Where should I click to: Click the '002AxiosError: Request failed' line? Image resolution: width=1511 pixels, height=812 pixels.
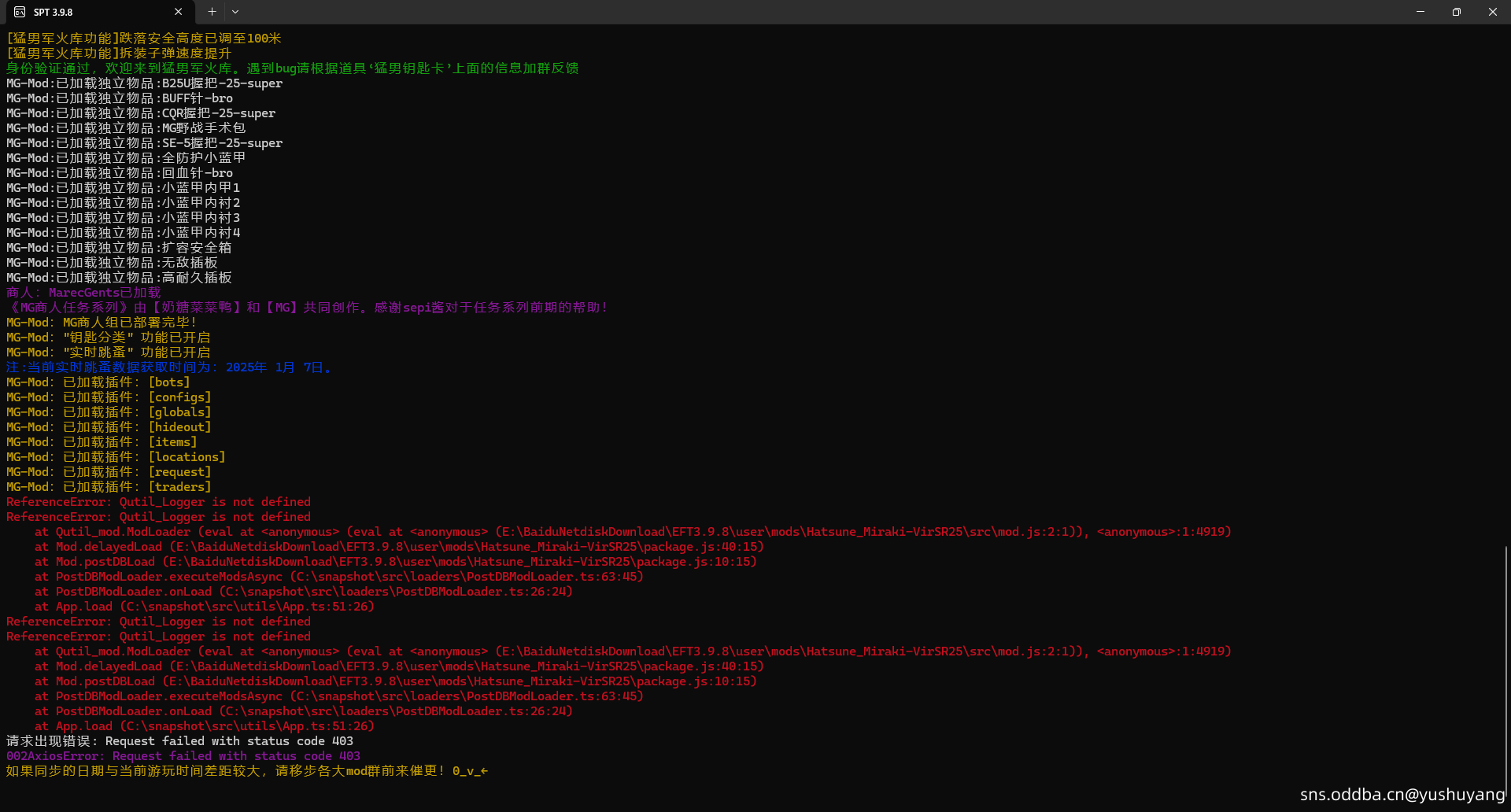point(183,756)
